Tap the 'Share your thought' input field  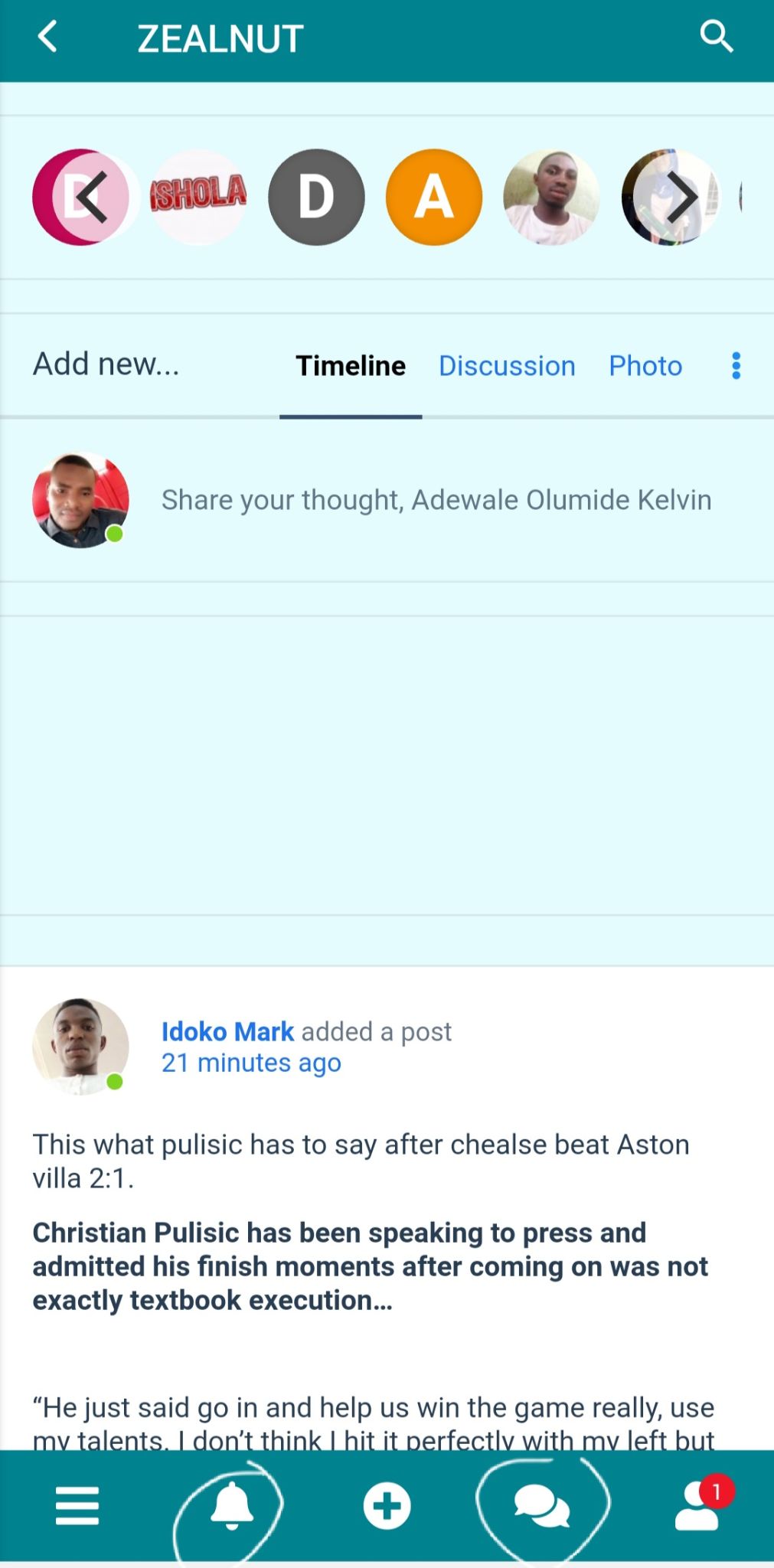(436, 500)
